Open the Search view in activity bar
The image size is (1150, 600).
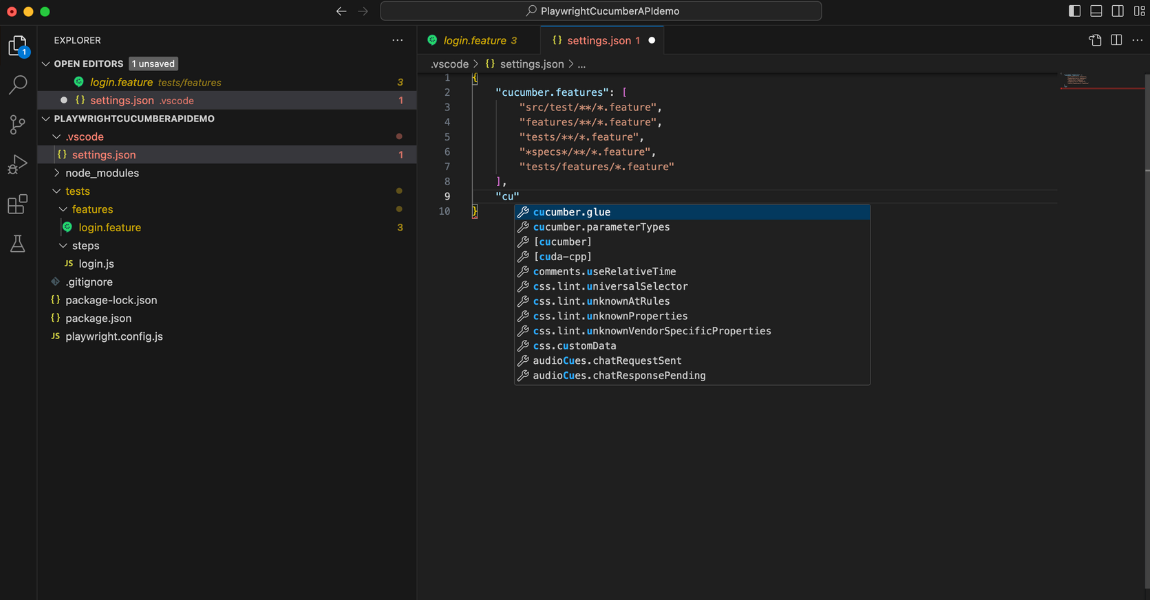coord(18,85)
